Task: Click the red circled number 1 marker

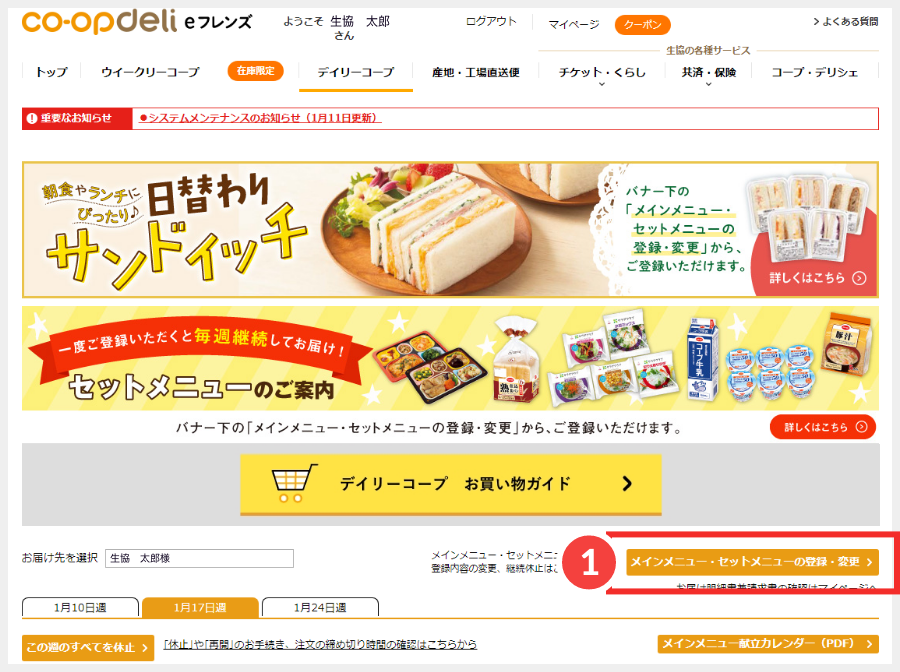Action: pos(589,562)
